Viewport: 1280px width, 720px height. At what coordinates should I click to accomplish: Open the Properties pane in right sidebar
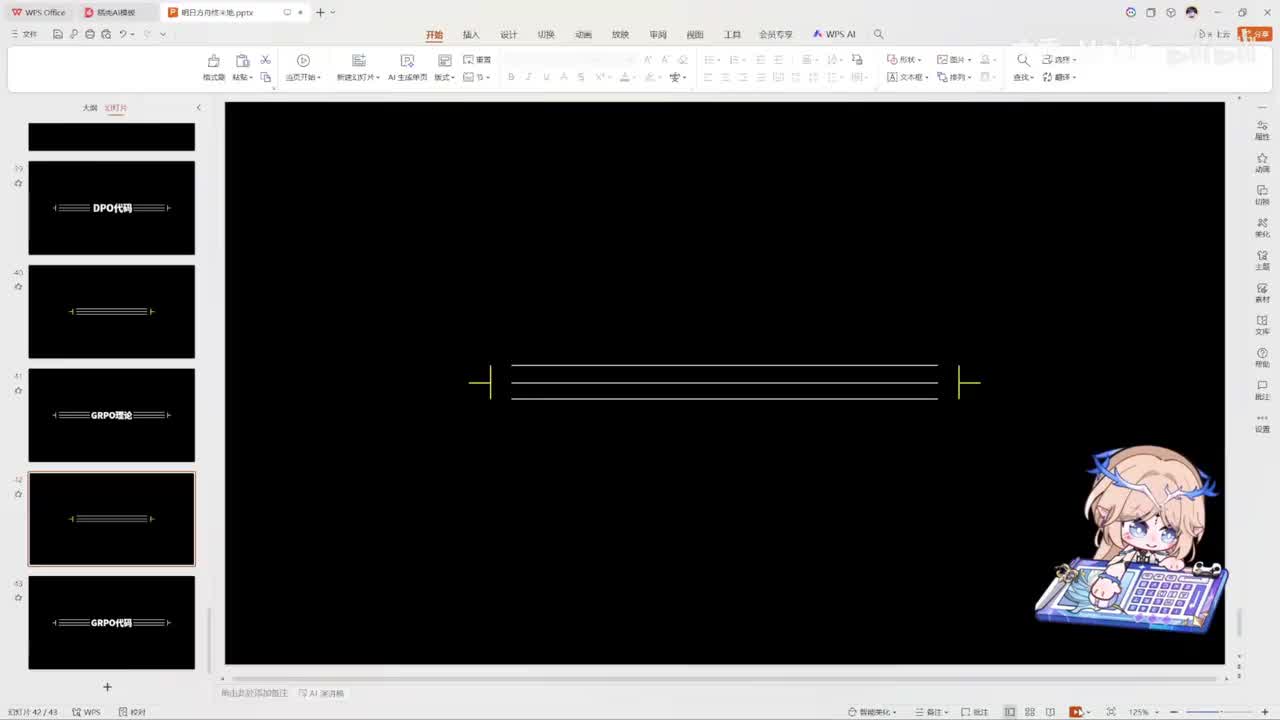pyautogui.click(x=1262, y=129)
